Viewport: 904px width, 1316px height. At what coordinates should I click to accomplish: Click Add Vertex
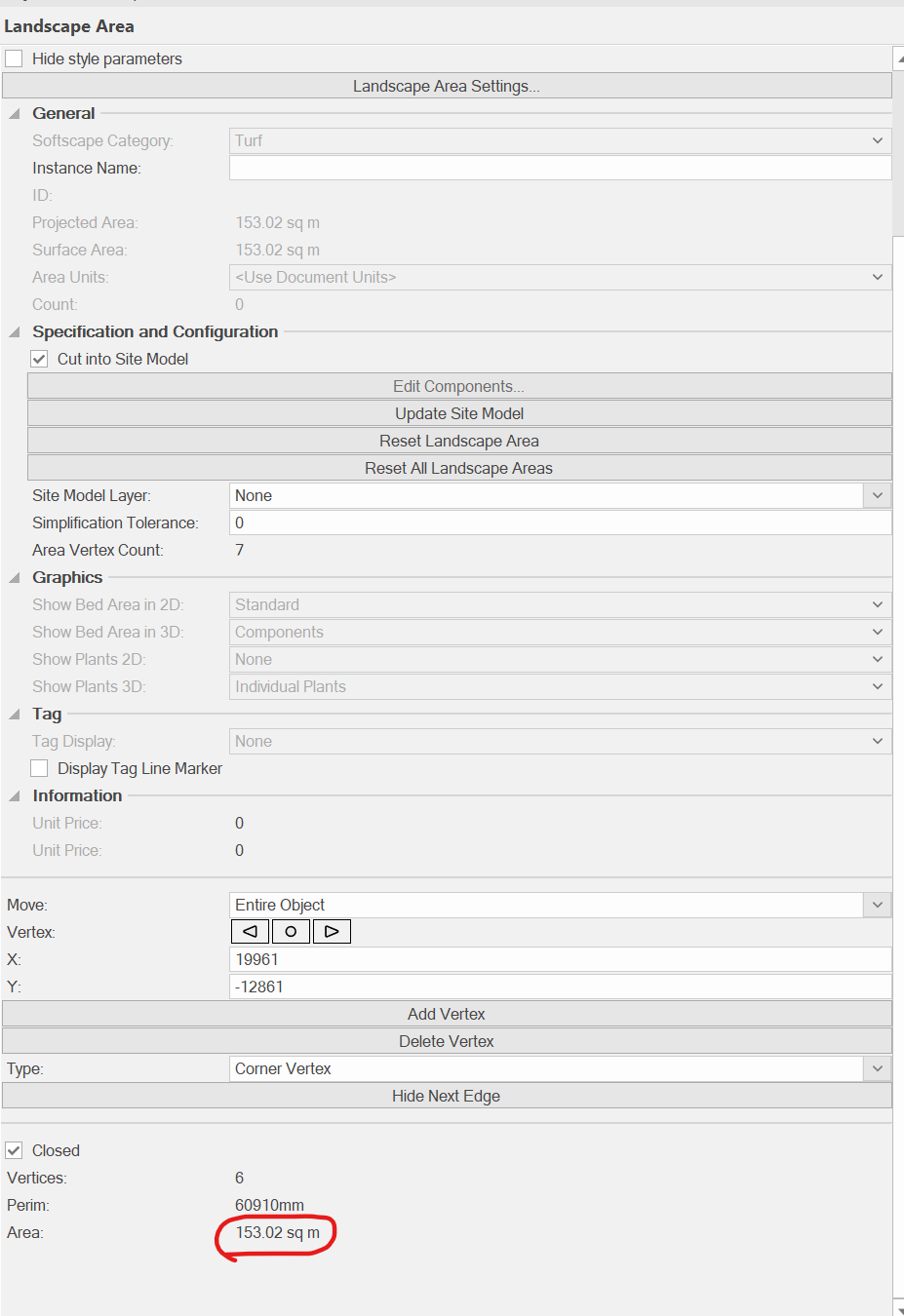tap(446, 1014)
